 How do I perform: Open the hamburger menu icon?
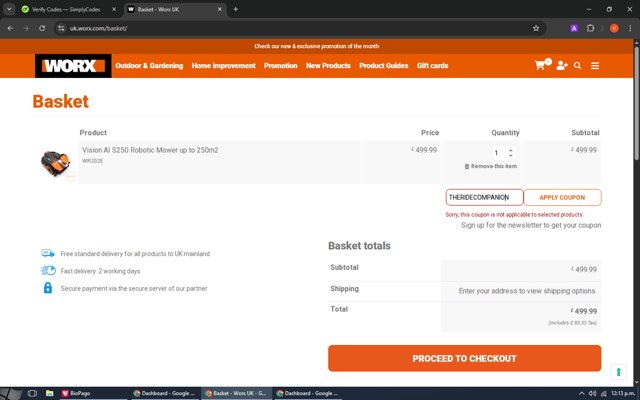point(595,65)
